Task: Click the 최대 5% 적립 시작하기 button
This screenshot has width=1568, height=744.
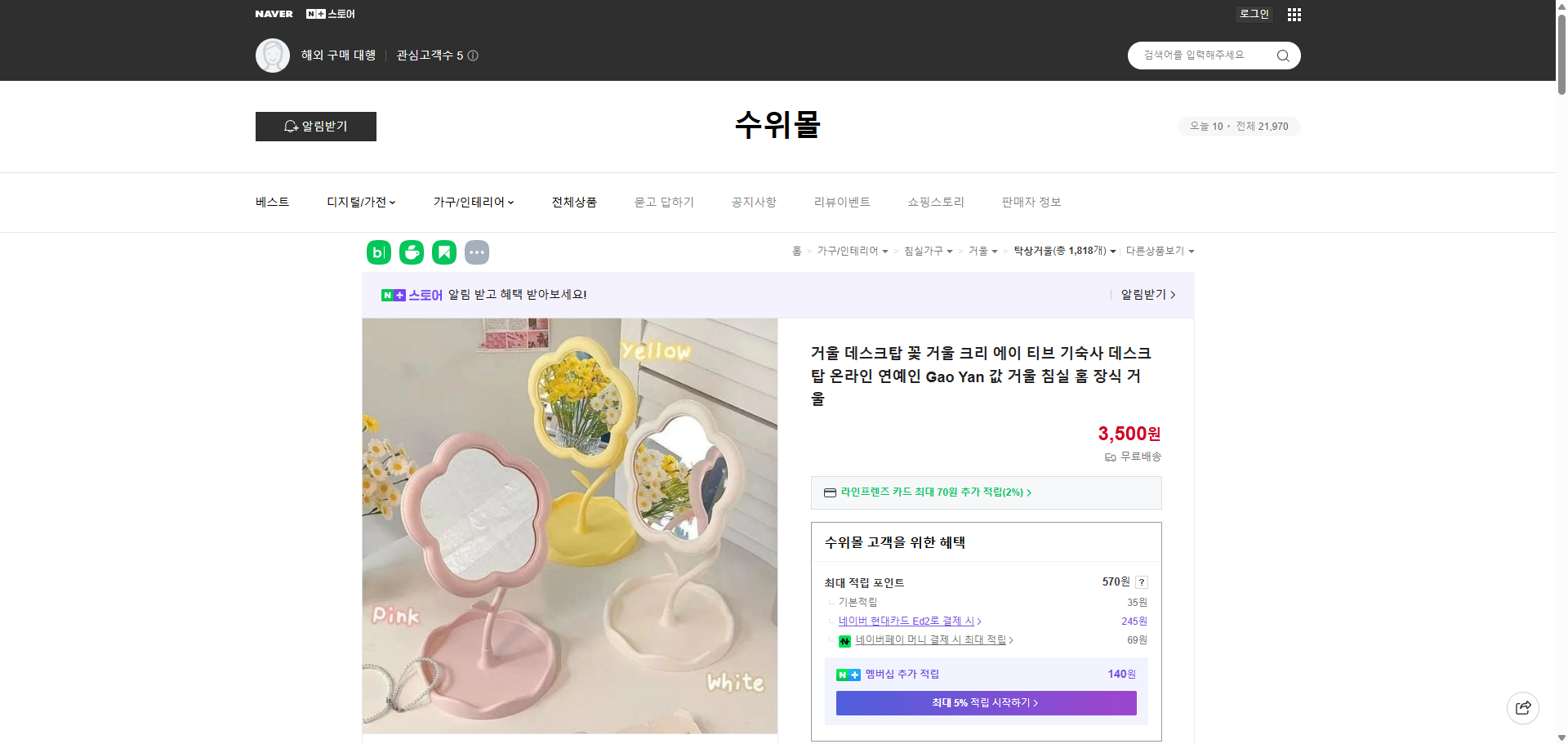Action: point(985,702)
